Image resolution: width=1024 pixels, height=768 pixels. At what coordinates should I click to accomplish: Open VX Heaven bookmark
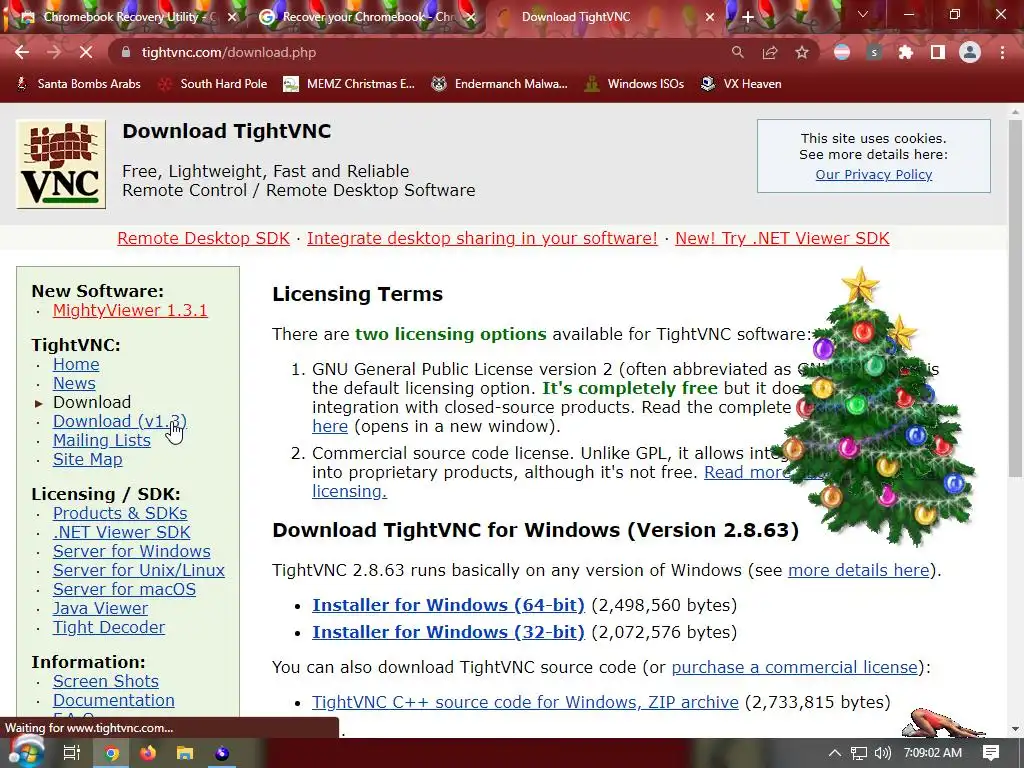tap(741, 84)
